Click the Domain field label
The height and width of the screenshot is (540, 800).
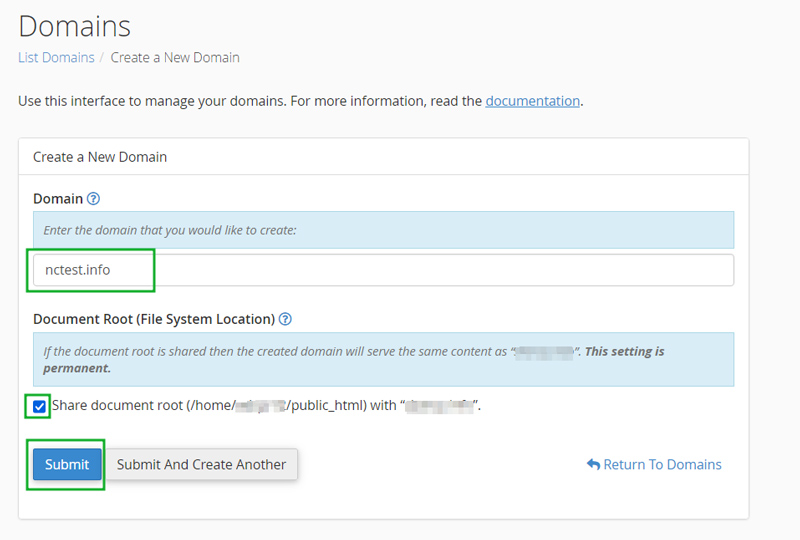58,199
